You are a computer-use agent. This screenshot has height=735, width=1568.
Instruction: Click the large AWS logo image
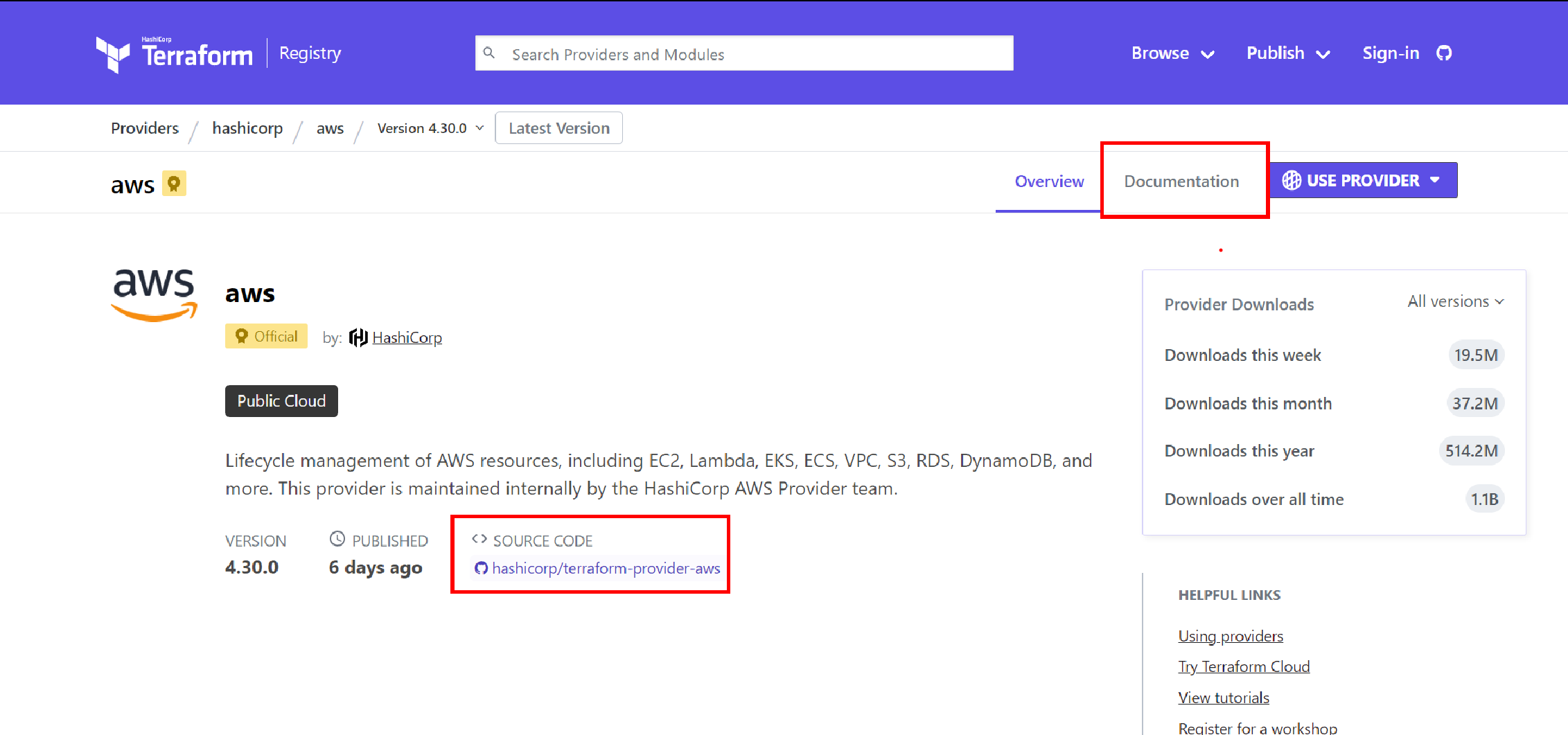pyautogui.click(x=155, y=294)
